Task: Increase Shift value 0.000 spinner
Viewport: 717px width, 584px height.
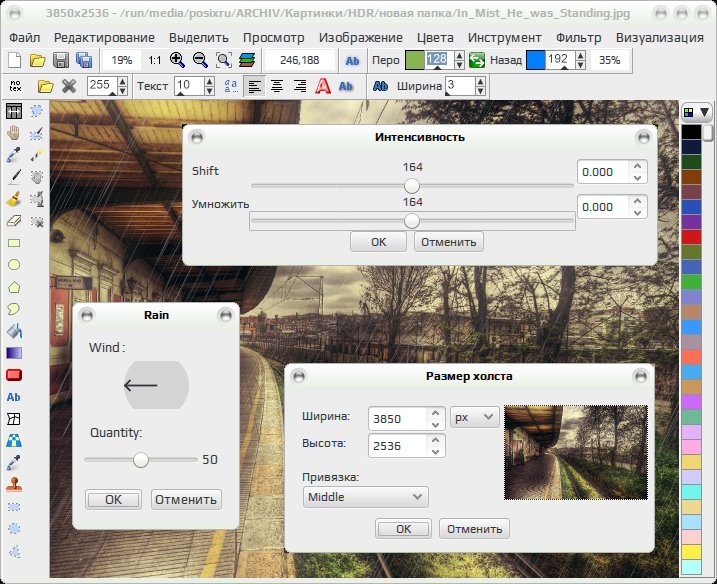Action: [638, 166]
